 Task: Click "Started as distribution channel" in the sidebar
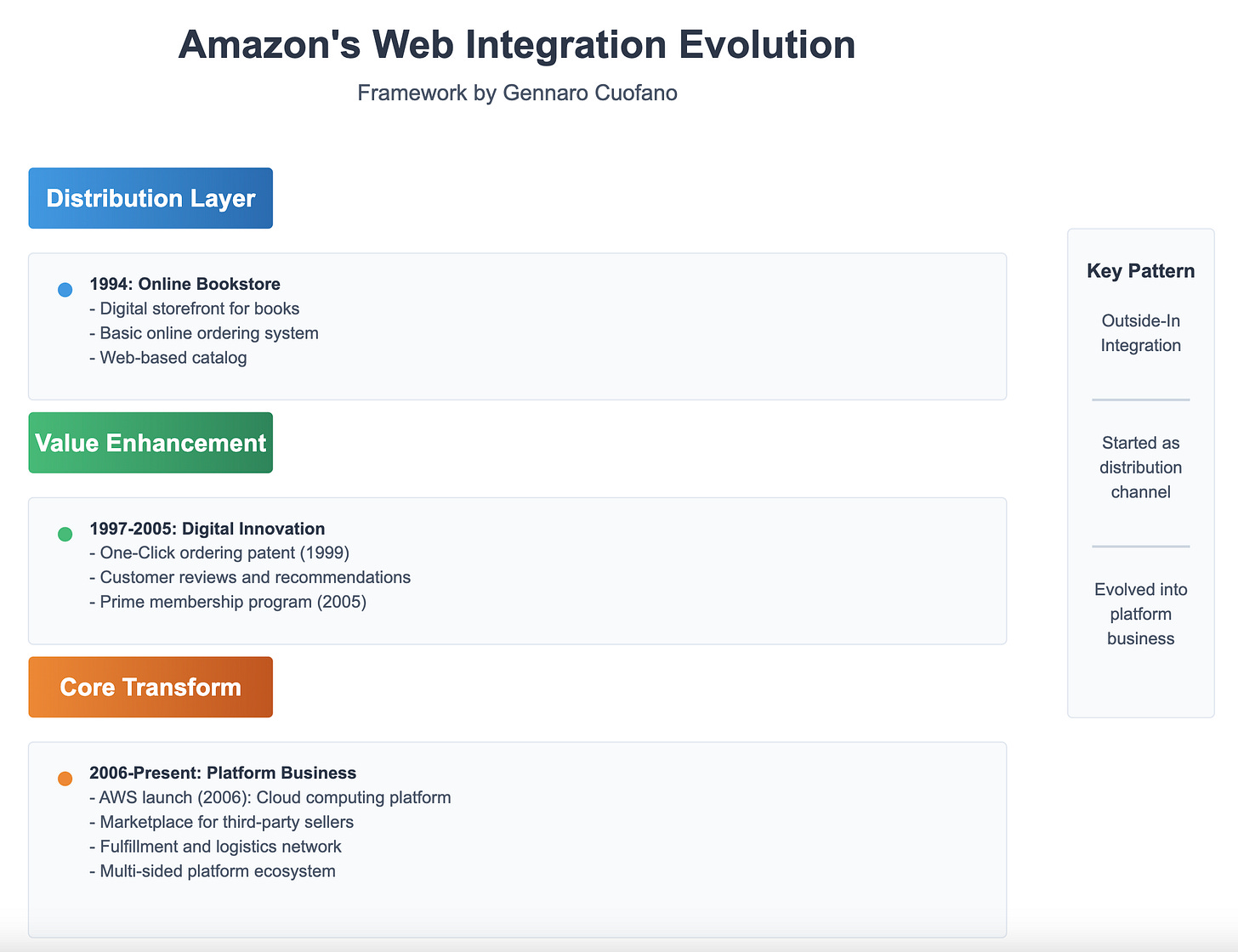tap(1141, 467)
